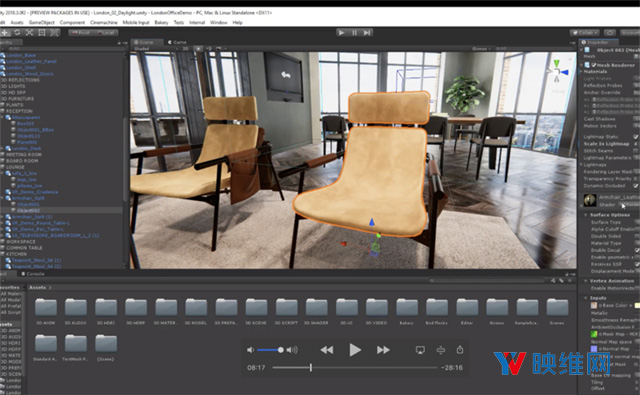Click the video progress scrubber at 08:17
Image resolution: width=640 pixels, height=395 pixels.
click(x=311, y=368)
